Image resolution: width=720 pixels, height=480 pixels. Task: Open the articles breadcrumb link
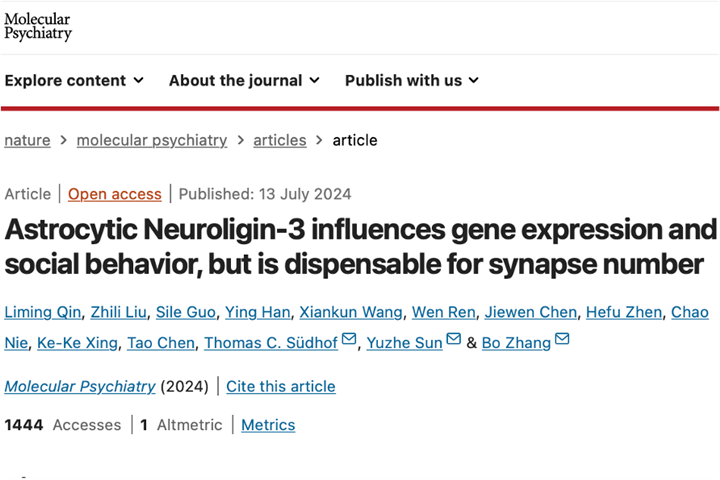(x=280, y=140)
